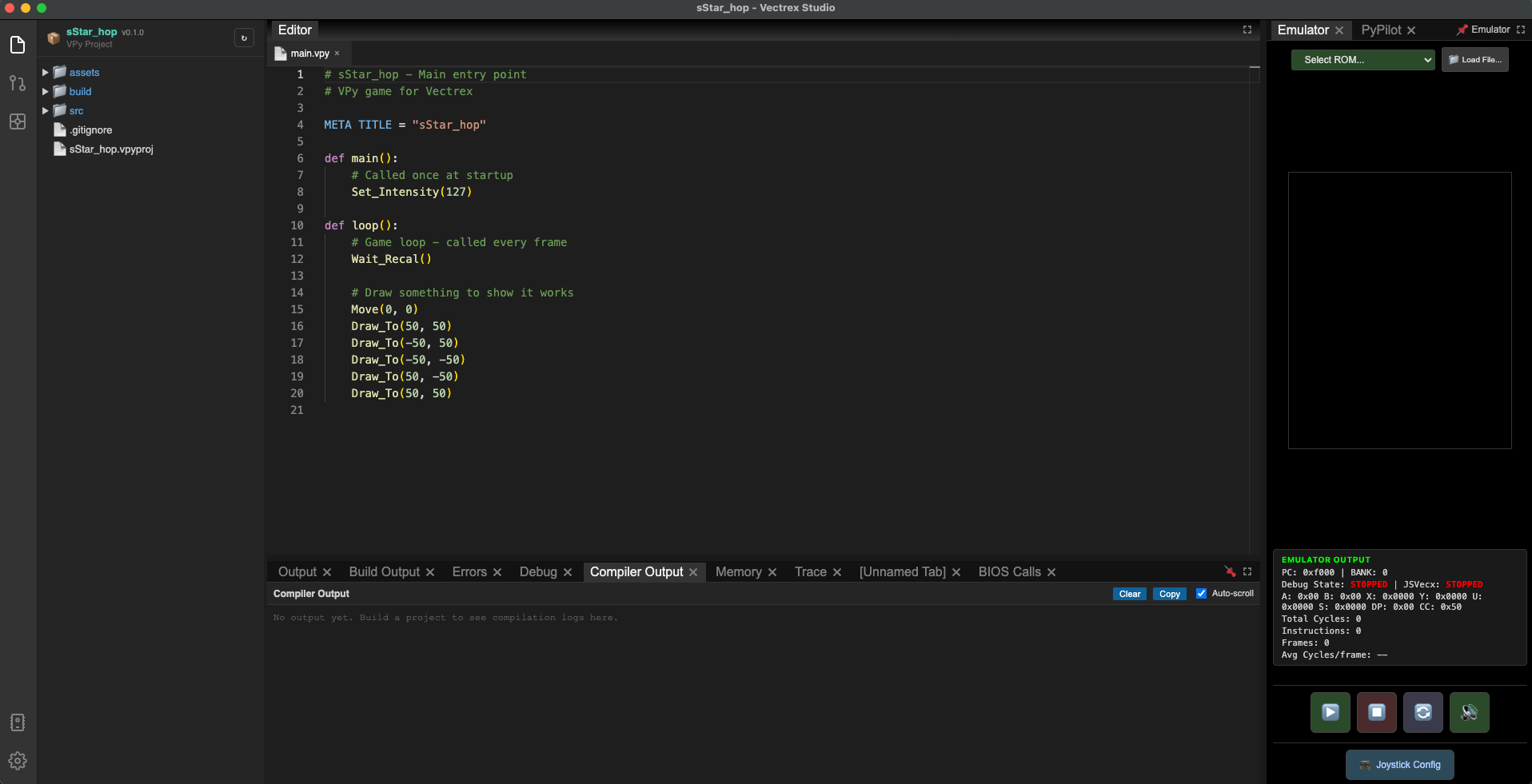
Task: Toggle the Emulator pin icon
Action: click(1462, 30)
